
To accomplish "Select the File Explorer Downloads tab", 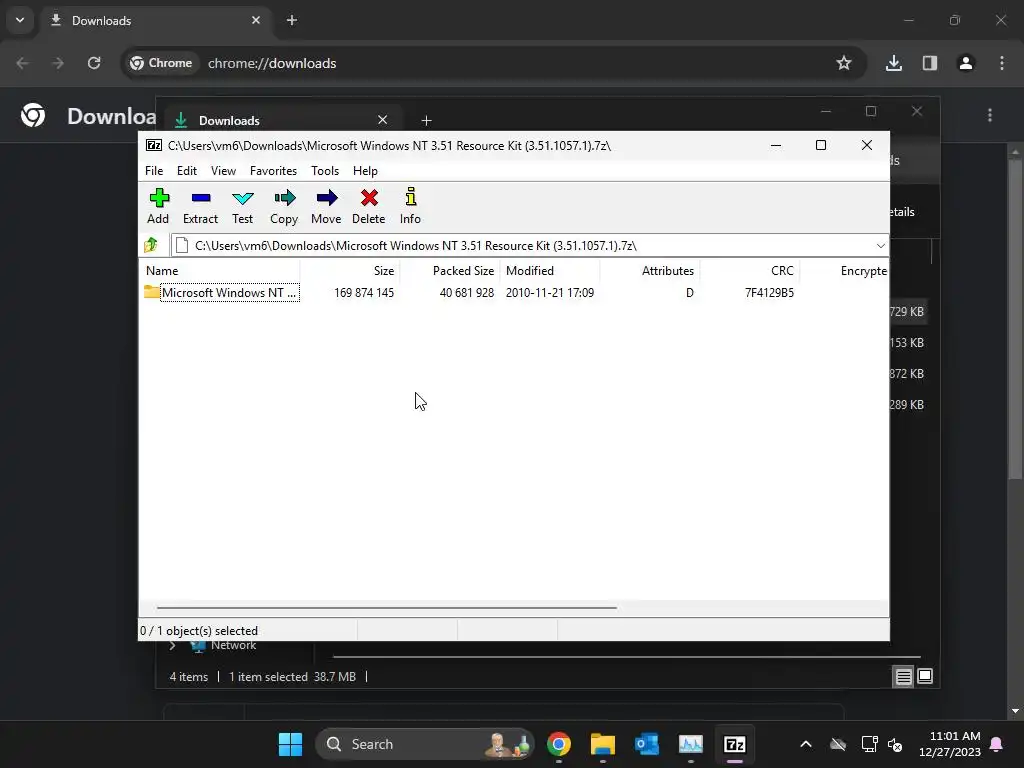I will (283, 120).
